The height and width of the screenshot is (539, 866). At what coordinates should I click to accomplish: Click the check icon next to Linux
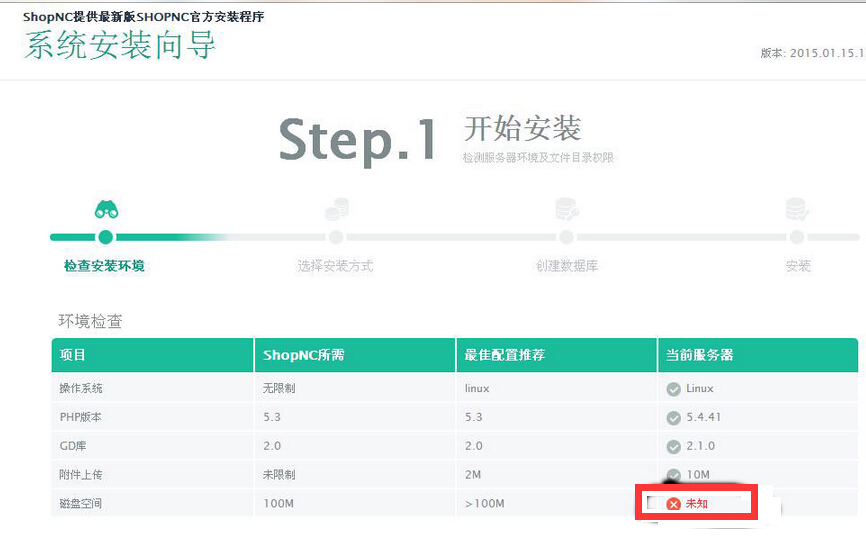(673, 389)
